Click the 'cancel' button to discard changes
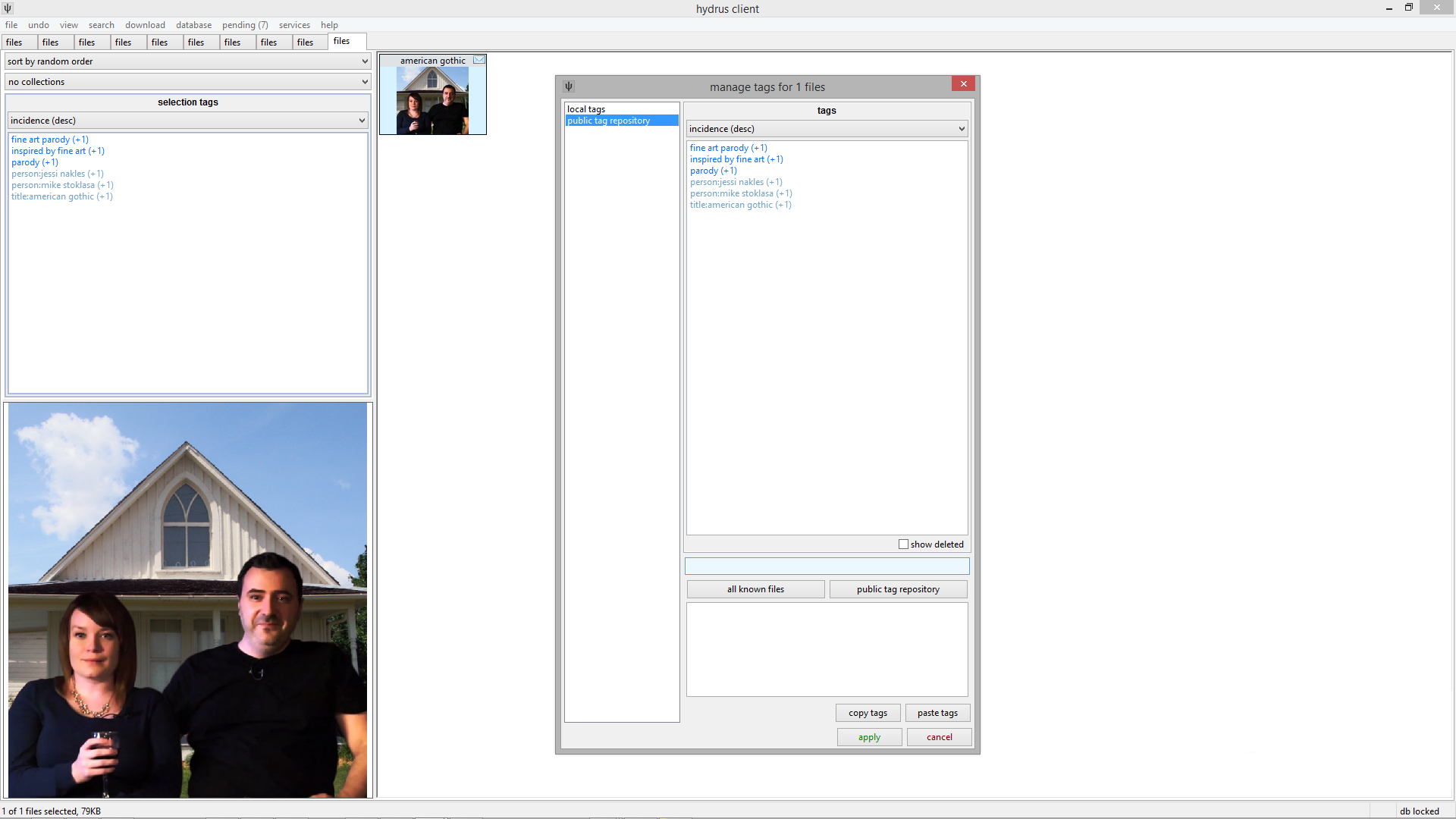 click(937, 737)
